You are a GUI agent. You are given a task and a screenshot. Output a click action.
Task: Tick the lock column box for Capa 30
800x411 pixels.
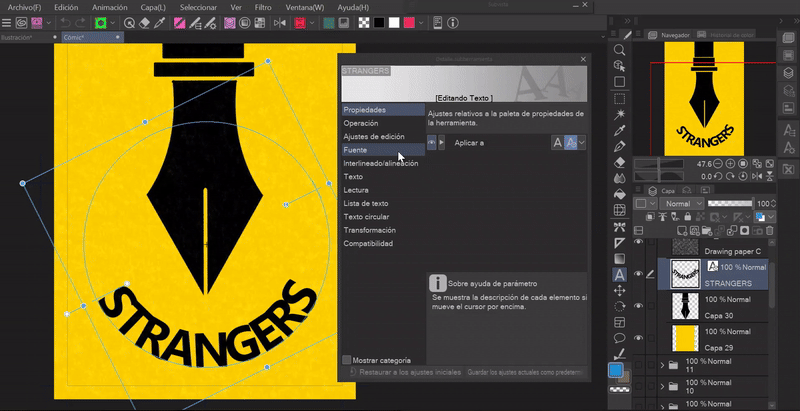point(651,305)
